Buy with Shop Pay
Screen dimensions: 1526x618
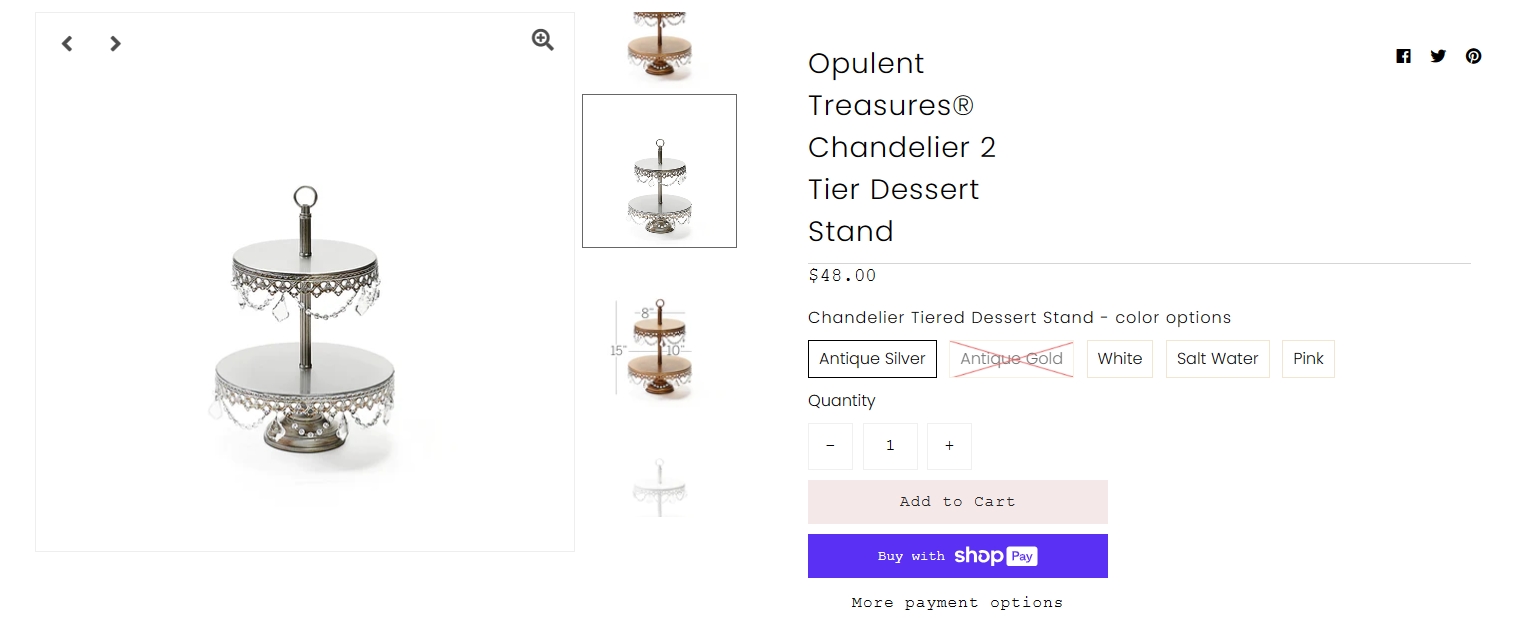pyautogui.click(x=958, y=556)
